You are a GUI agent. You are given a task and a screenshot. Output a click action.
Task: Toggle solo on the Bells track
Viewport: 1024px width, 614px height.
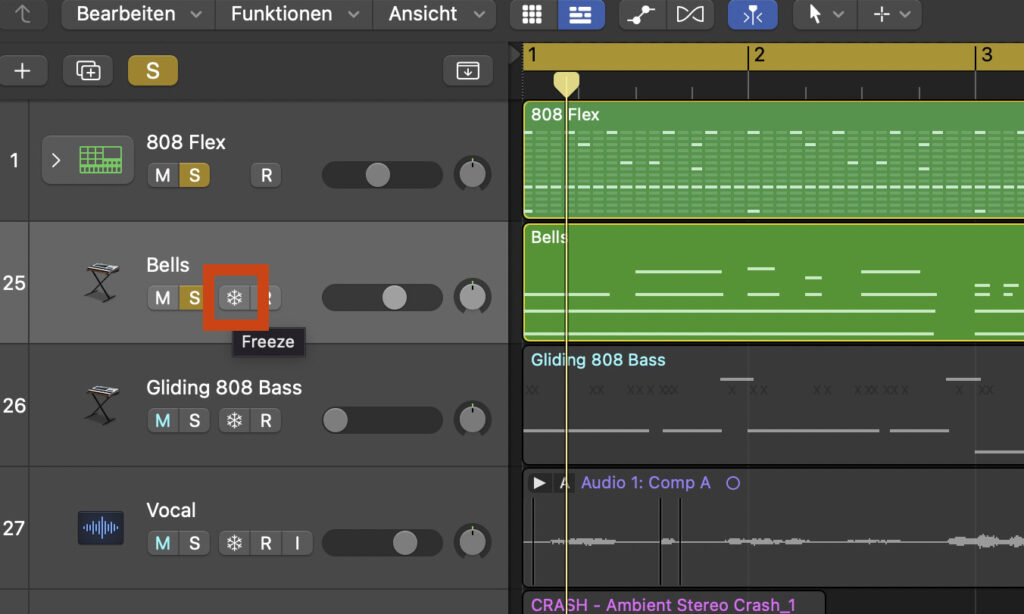point(194,298)
